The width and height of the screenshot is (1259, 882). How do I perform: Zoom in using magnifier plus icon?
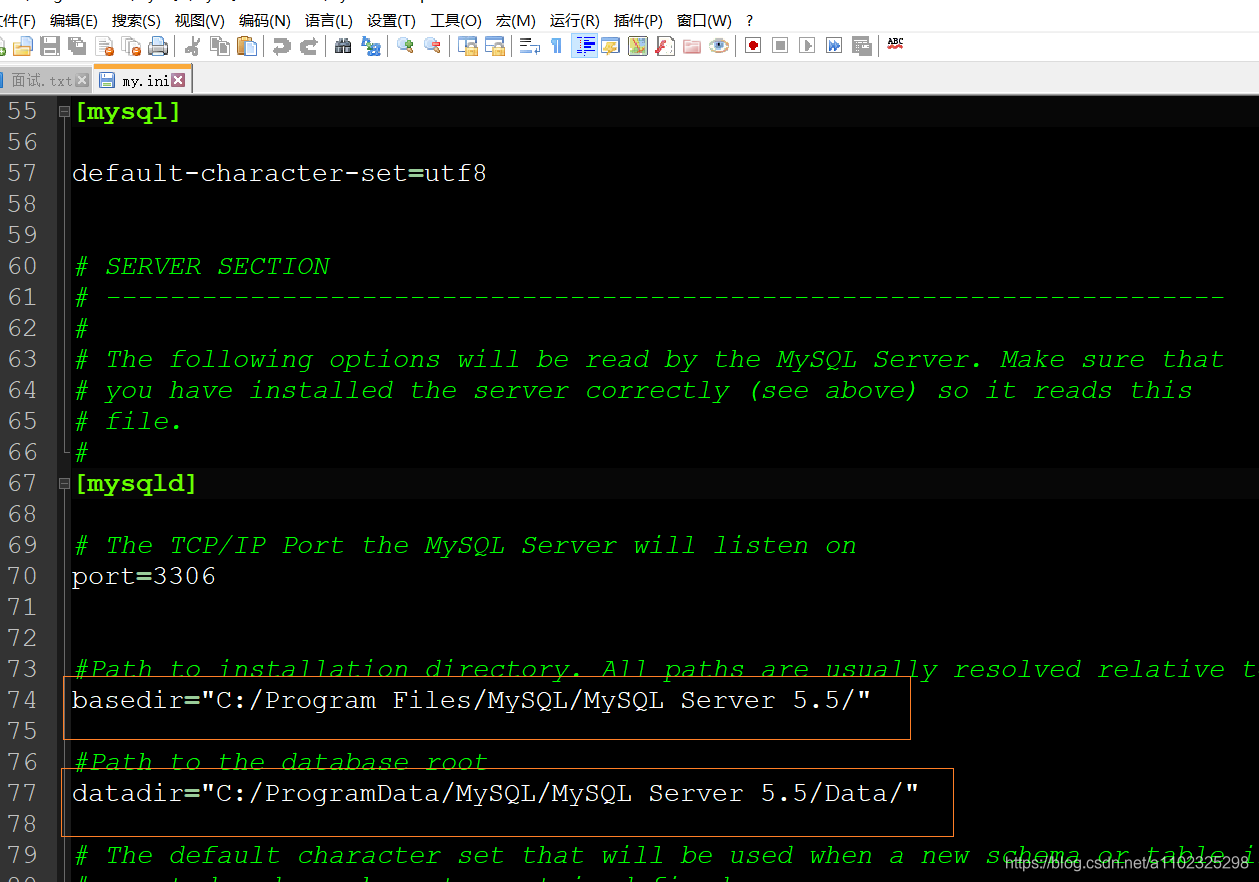[x=405, y=46]
